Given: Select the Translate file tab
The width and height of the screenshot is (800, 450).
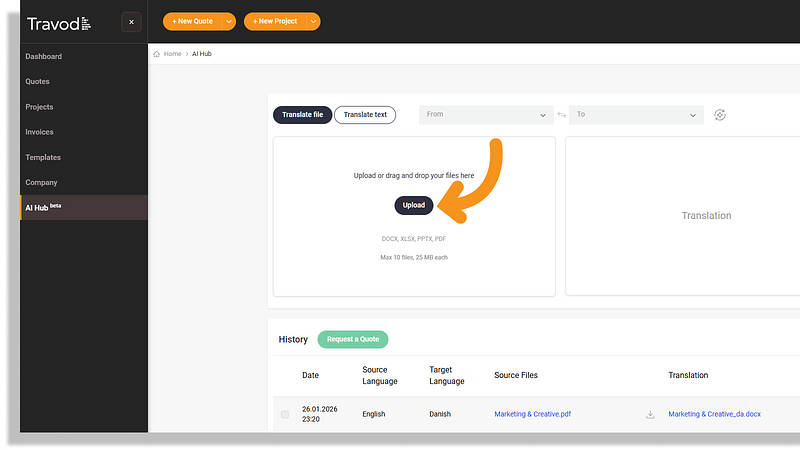Looking at the screenshot, I should [302, 115].
